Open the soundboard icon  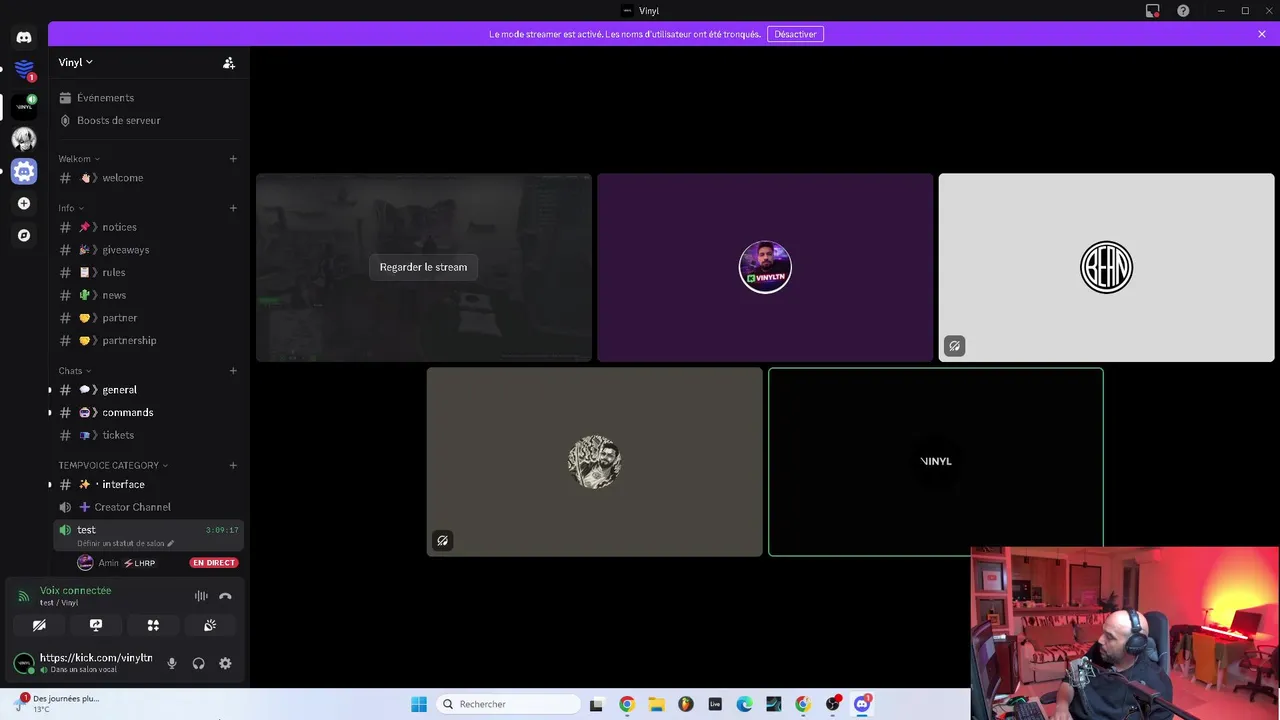(210, 625)
